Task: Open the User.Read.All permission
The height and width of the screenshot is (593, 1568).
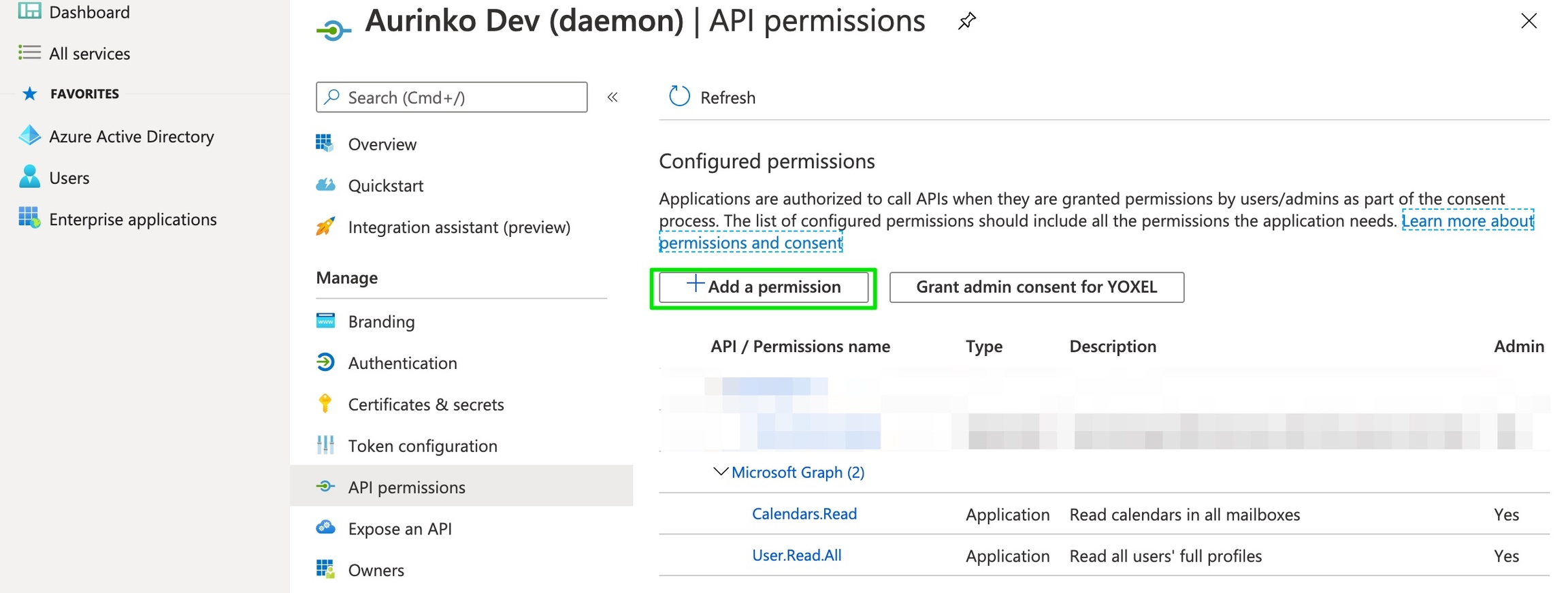Action: click(x=796, y=555)
